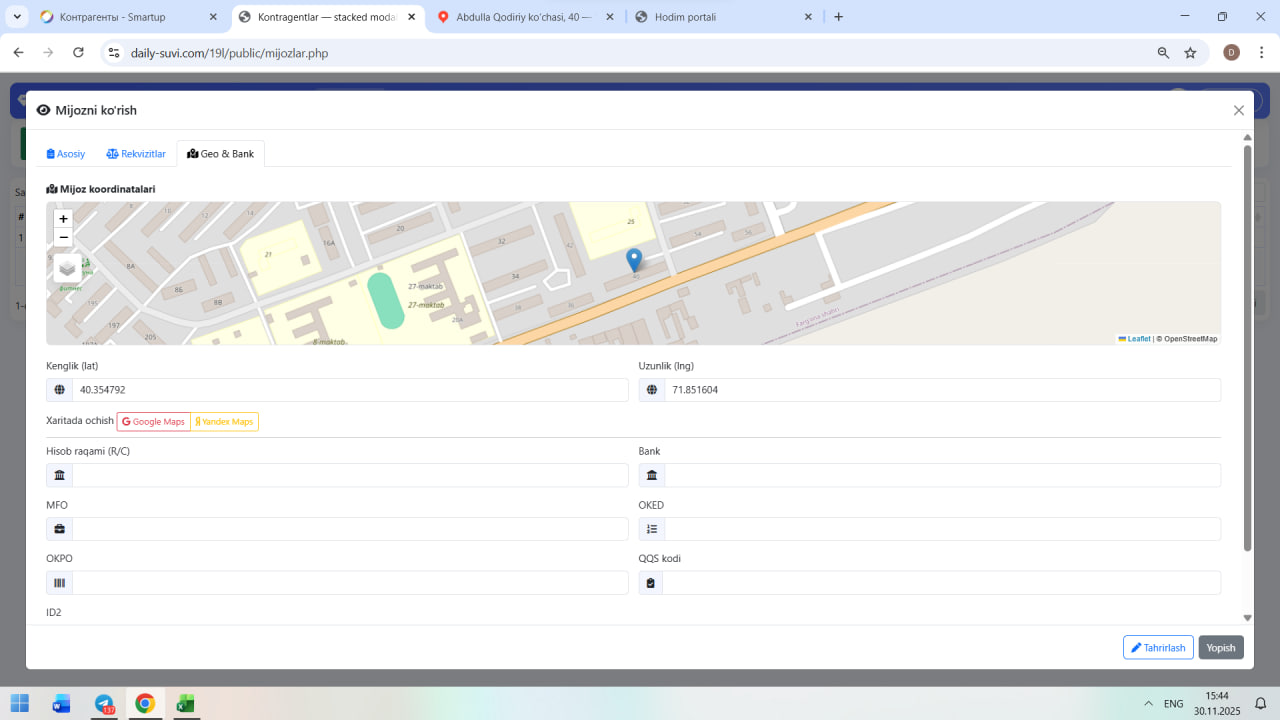Open location in Google Maps
Image resolution: width=1280 pixels, height=720 pixels.
click(153, 422)
